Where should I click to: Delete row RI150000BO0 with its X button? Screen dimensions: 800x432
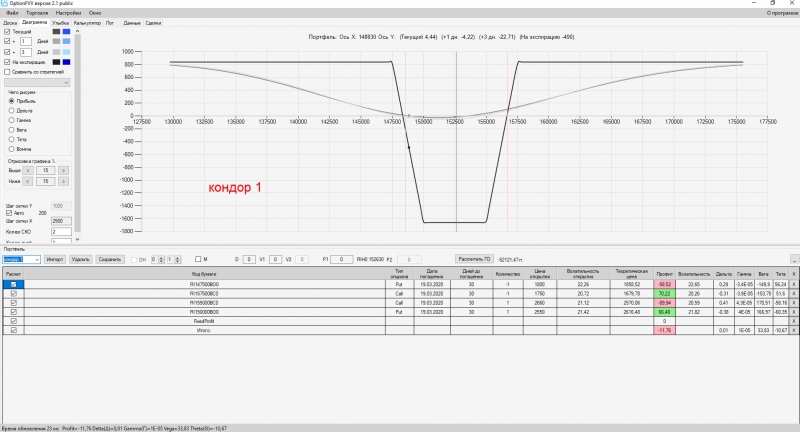point(793,312)
